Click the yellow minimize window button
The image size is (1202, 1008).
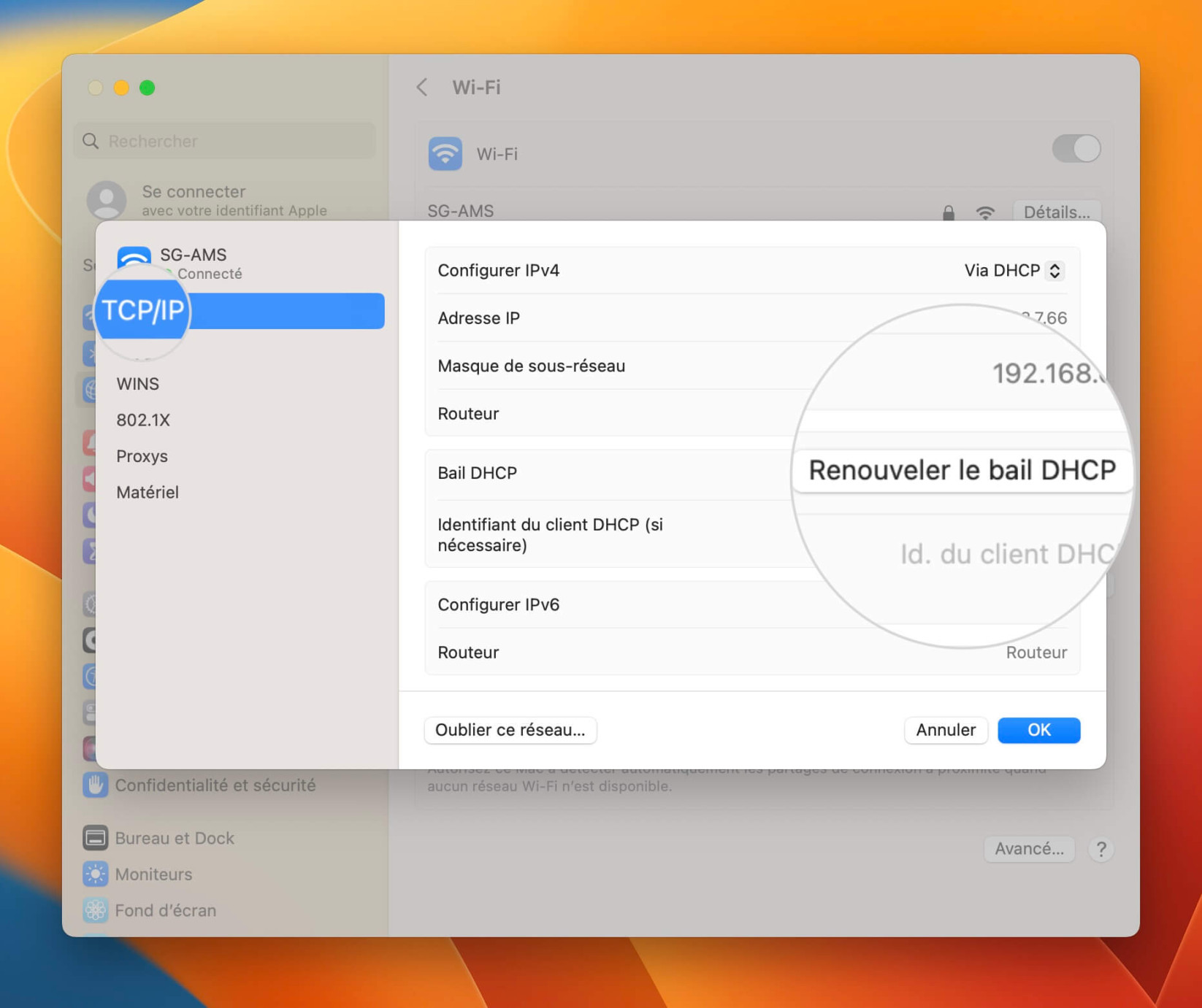tap(121, 88)
